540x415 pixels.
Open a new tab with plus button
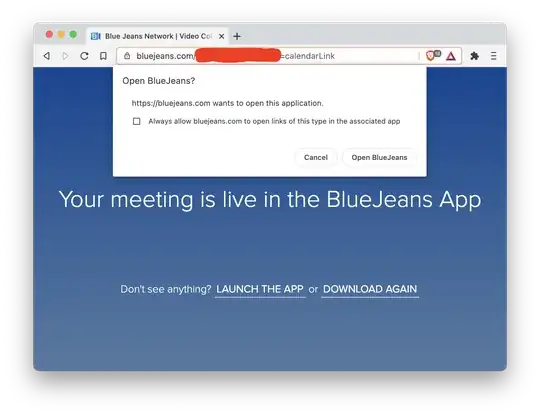pos(237,36)
